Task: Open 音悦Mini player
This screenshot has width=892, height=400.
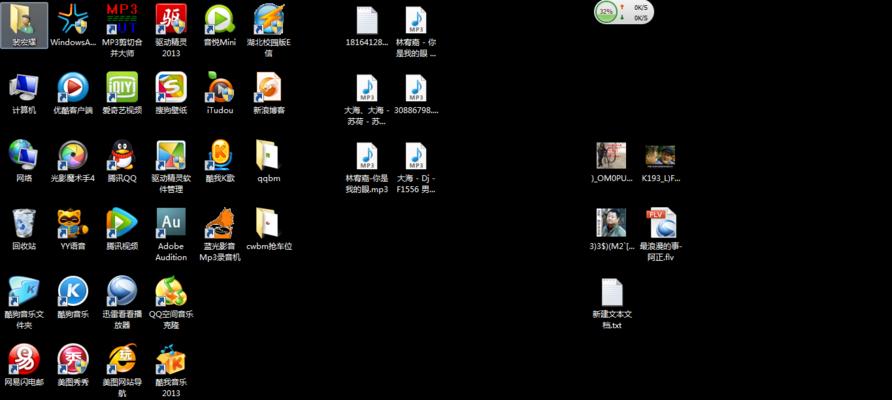Action: tap(220, 26)
